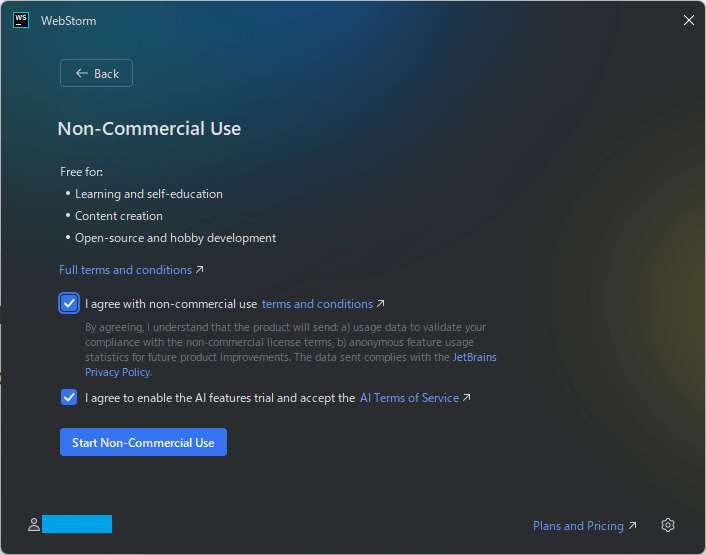The image size is (706, 555).
Task: Open the Full terms and conditions link
Action: point(125,270)
